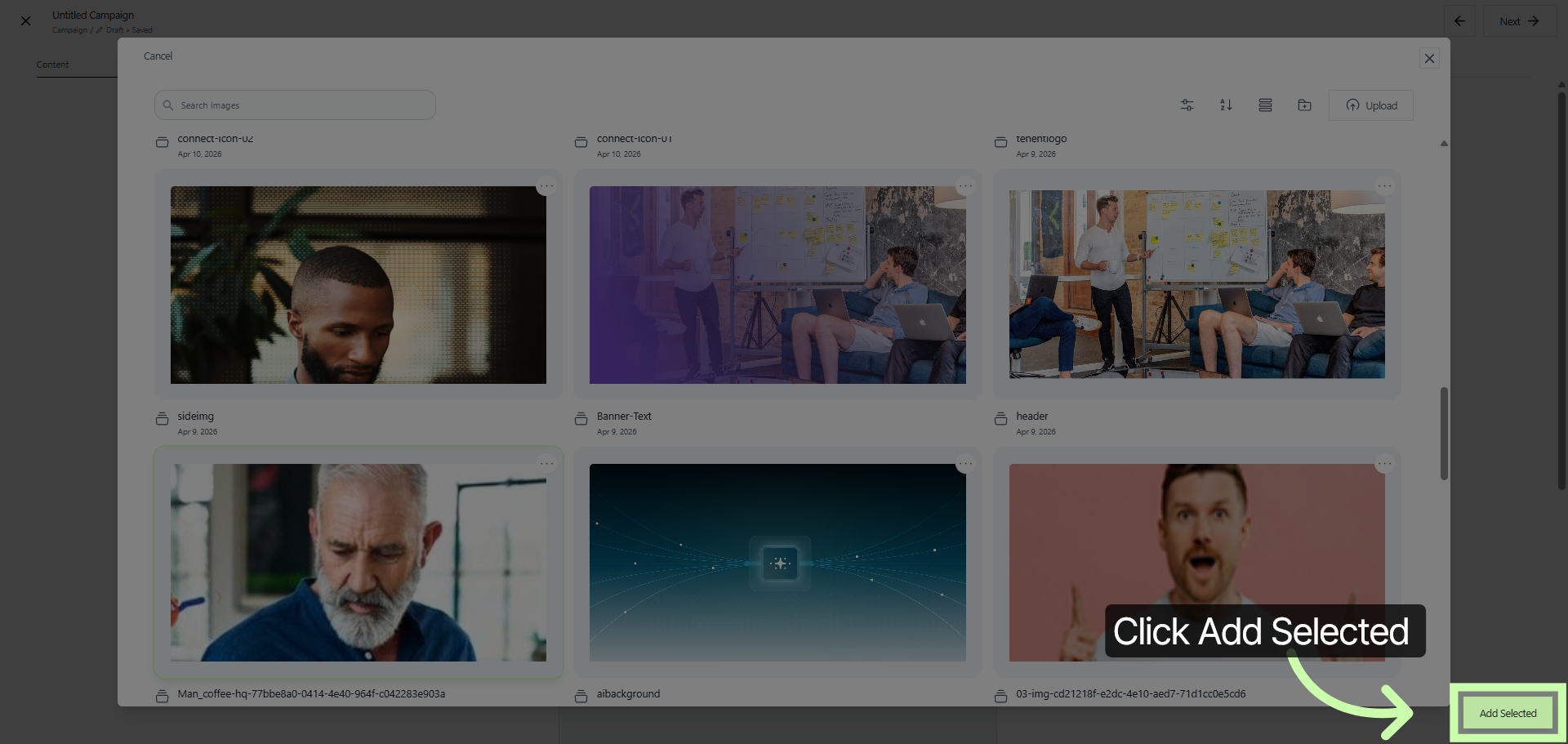Click the header file name
This screenshot has height=744, width=1568.
(x=1032, y=417)
